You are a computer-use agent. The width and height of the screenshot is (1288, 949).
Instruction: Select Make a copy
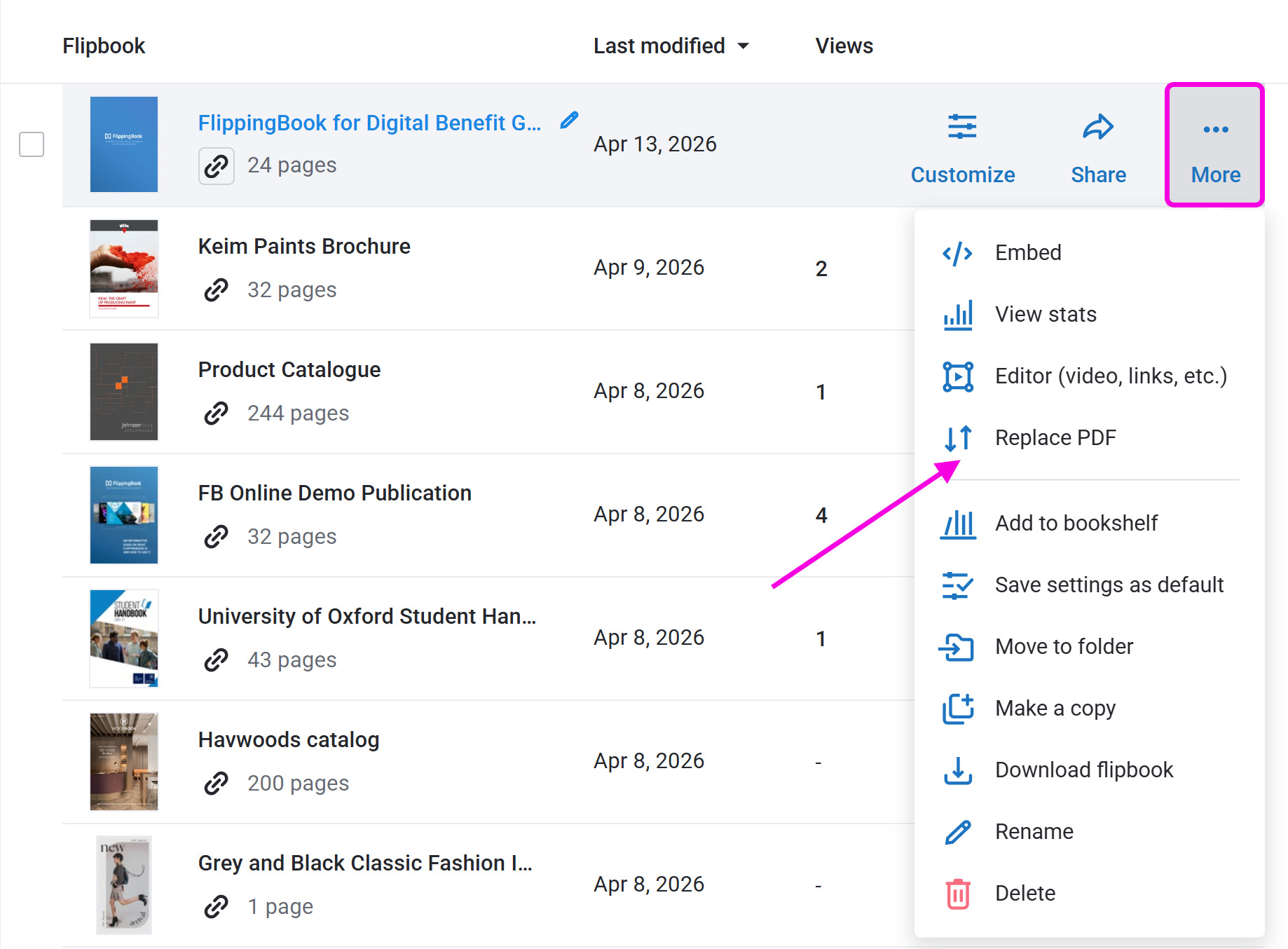pos(1055,708)
